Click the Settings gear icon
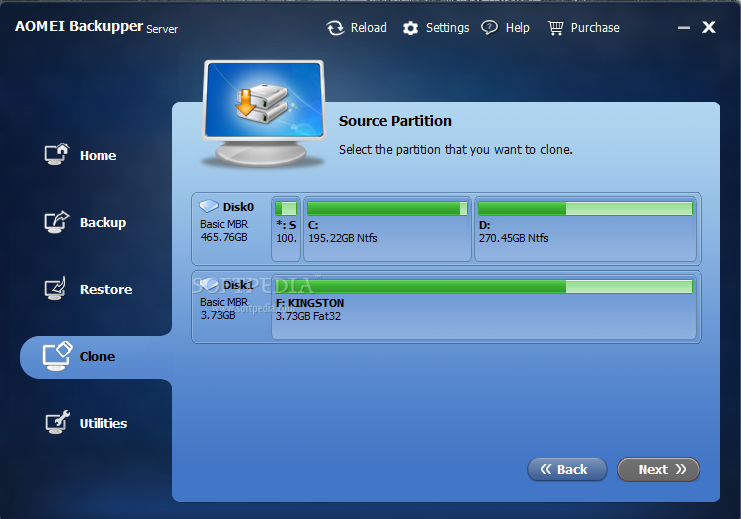Screen dimensions: 741x519 410,28
